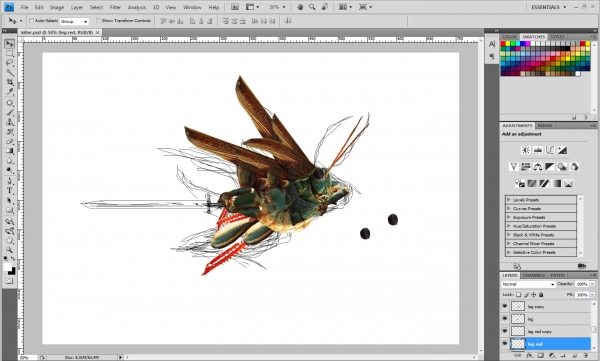Switch to the Paths tab
Viewport: 600px width, 361px height.
(x=558, y=275)
